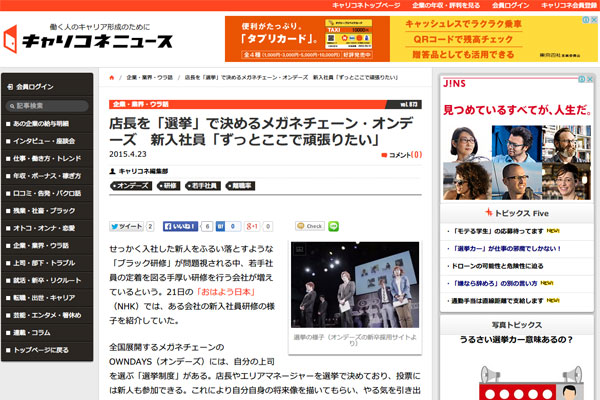Open 仕事・働き方・トレンド category
The image size is (600, 400).
(47, 158)
